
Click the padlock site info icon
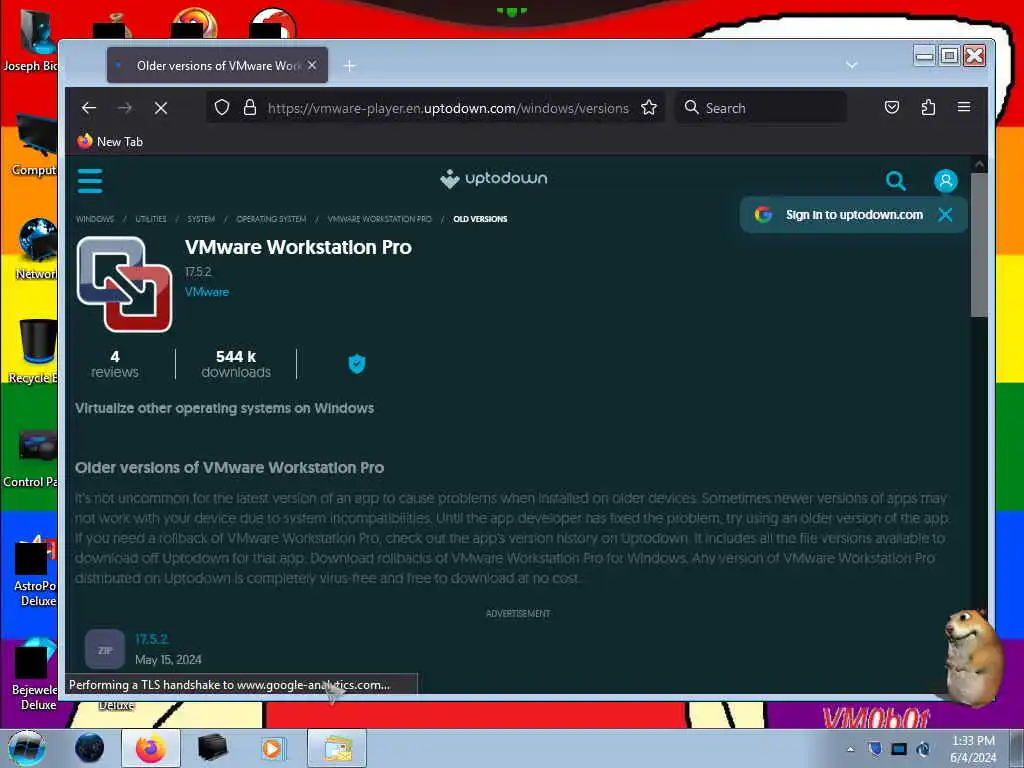pyautogui.click(x=249, y=107)
